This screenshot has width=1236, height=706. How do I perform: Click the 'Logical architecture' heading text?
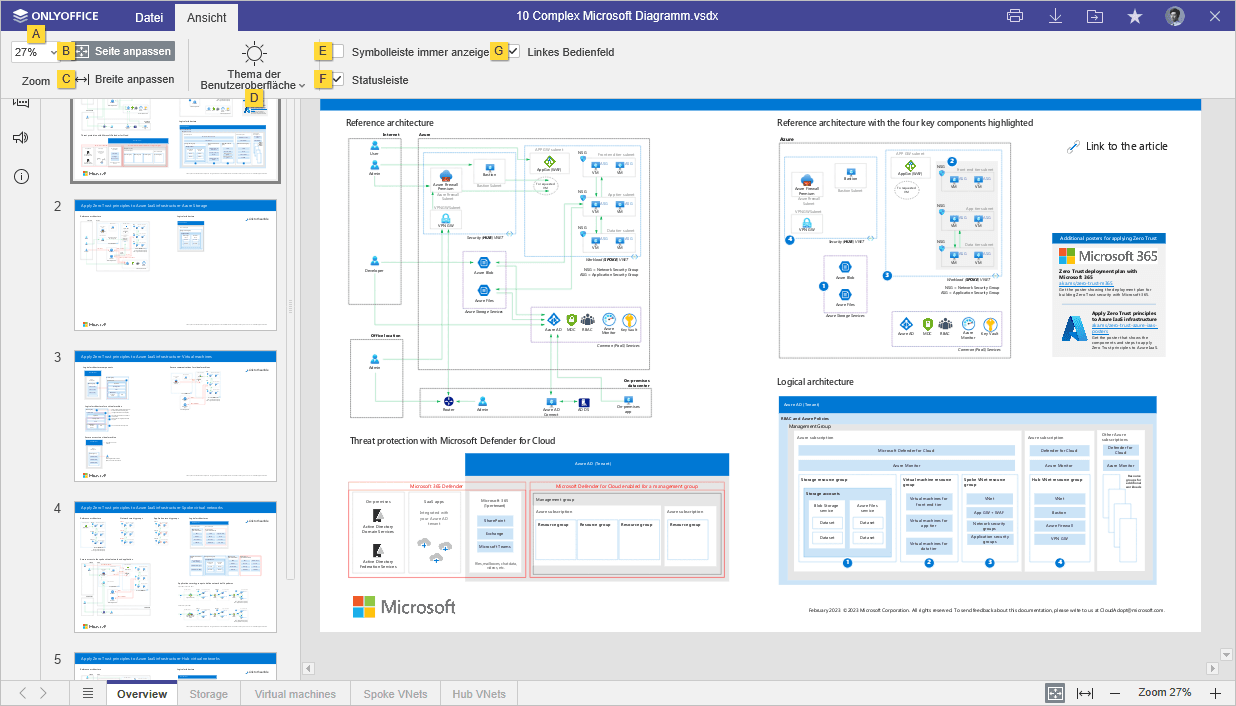[815, 382]
